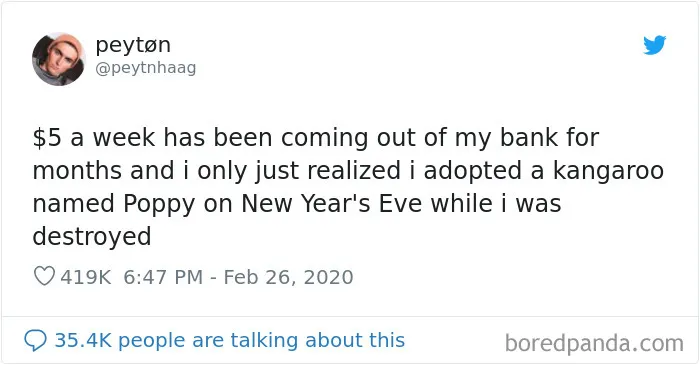Viewport: 700px width, 365px height.
Task: Click the '$5 a week' opening tweet line
Action: coord(316,137)
